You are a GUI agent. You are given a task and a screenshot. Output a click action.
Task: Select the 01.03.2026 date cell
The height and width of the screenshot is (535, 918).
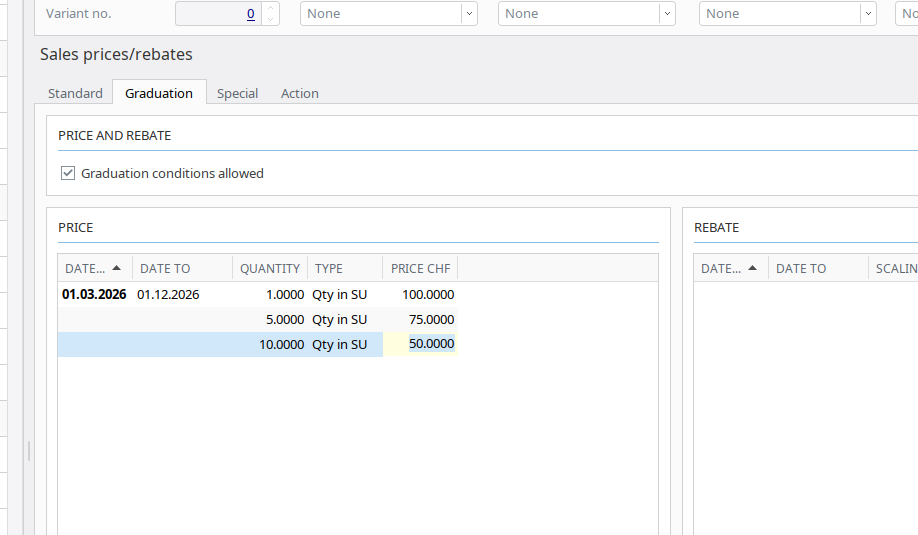pos(94,295)
